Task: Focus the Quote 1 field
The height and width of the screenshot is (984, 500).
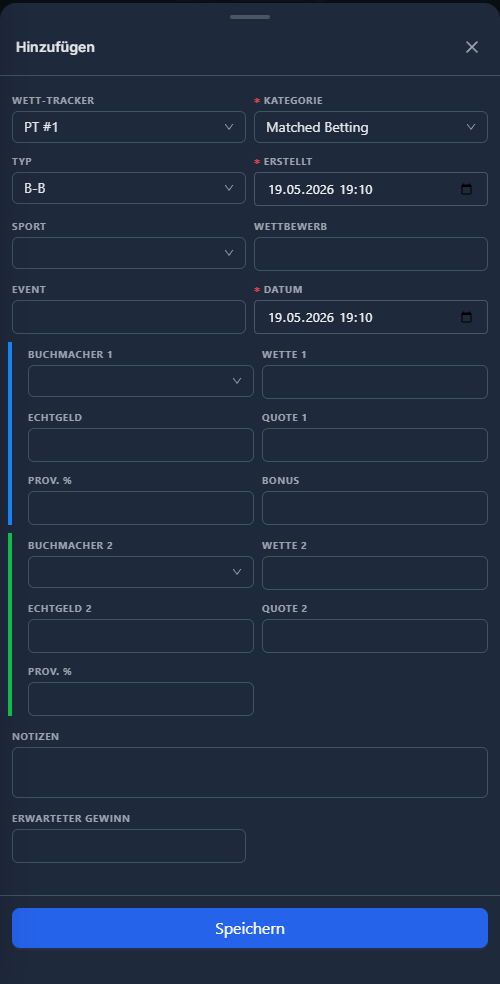Action: pyautogui.click(x=375, y=445)
